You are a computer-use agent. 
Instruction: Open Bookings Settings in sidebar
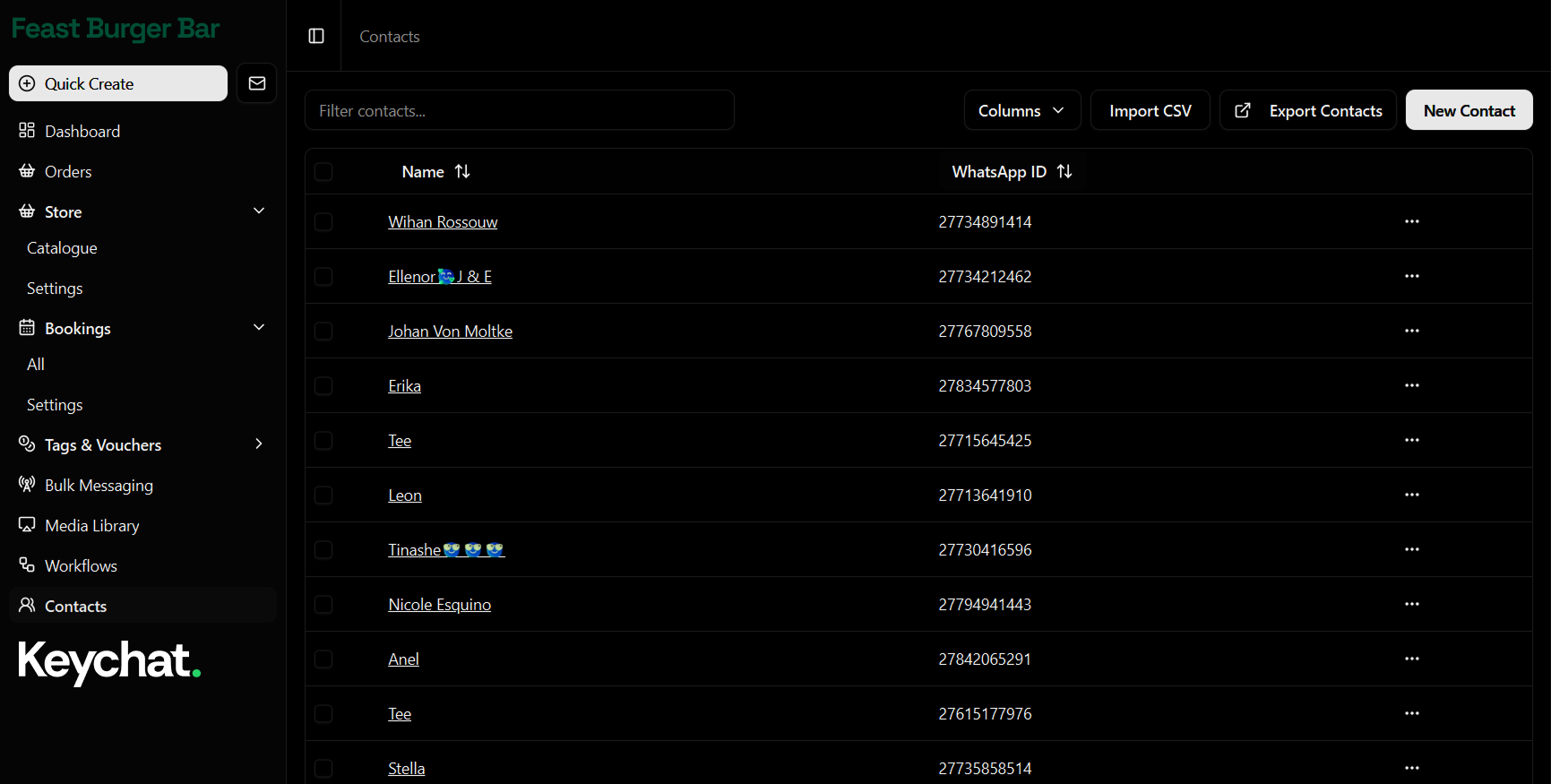pos(54,404)
